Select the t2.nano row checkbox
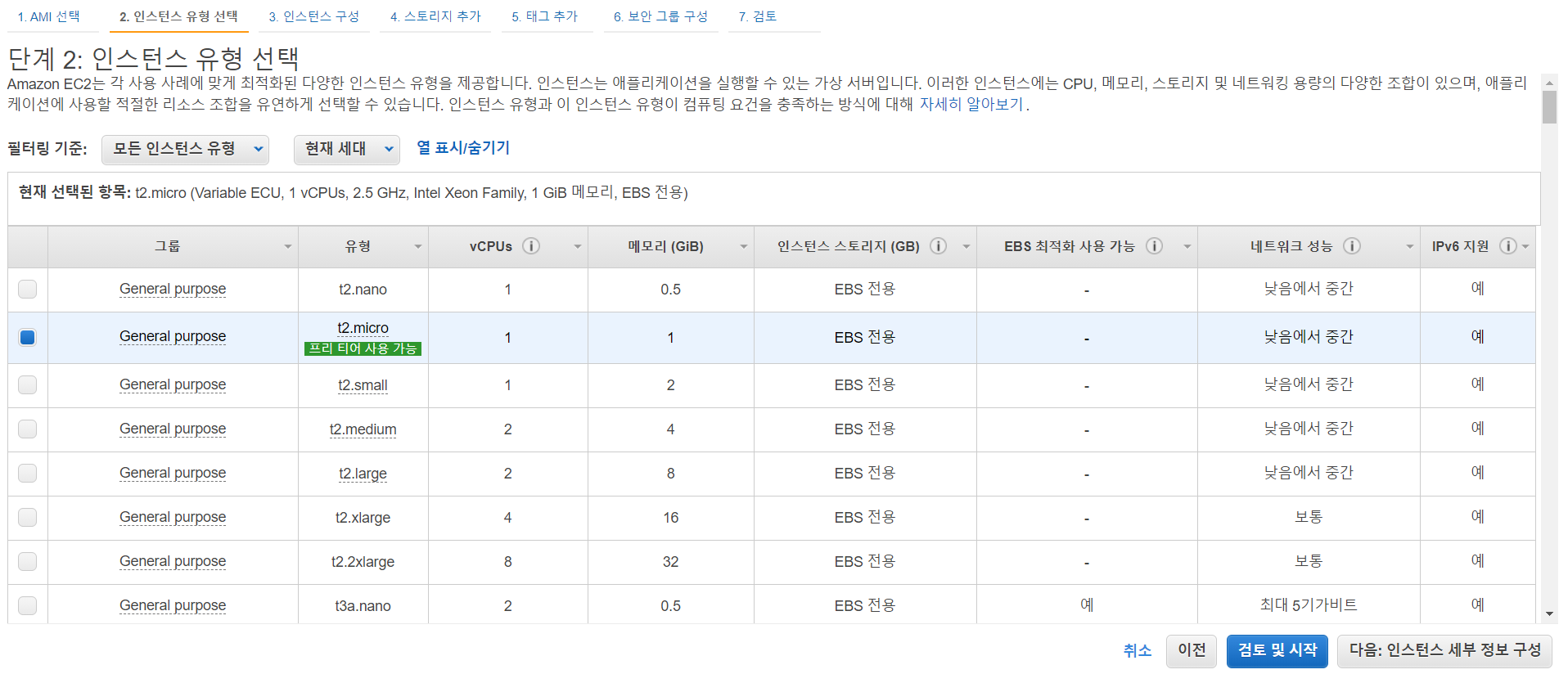This screenshot has height=674, width=1568. tap(28, 289)
